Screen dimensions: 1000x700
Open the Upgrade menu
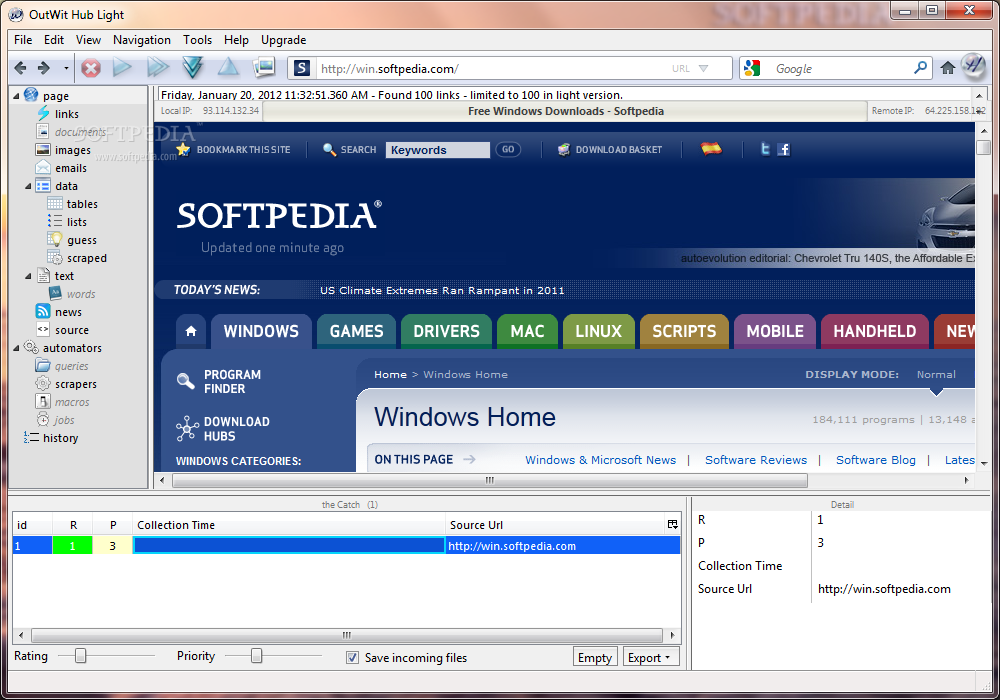click(283, 40)
